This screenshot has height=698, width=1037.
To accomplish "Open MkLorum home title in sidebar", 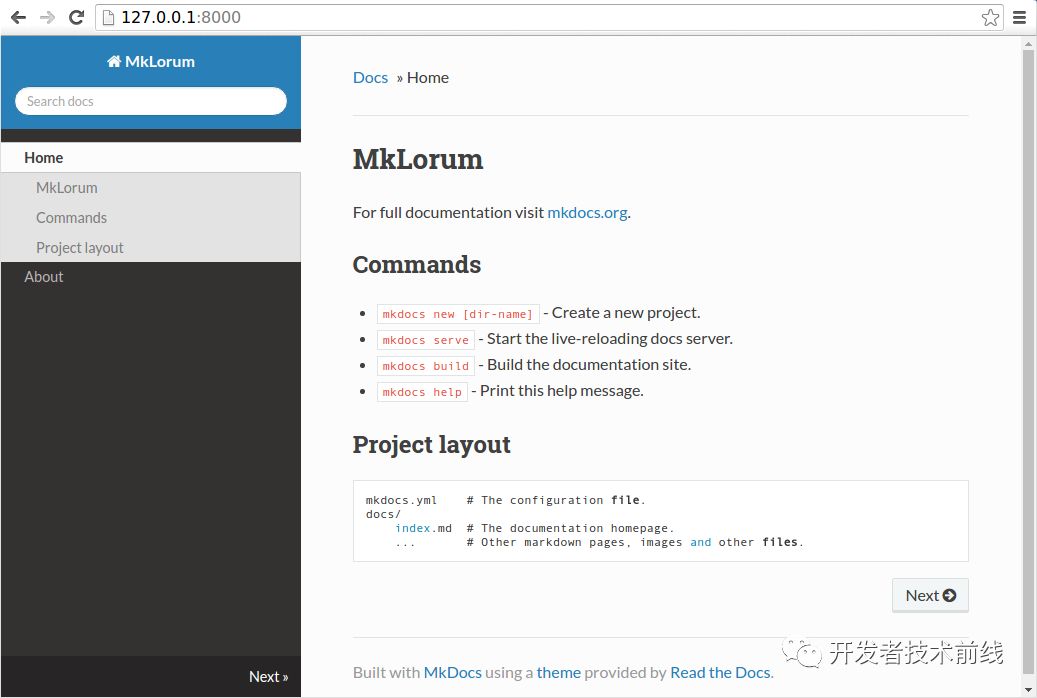I will (151, 62).
